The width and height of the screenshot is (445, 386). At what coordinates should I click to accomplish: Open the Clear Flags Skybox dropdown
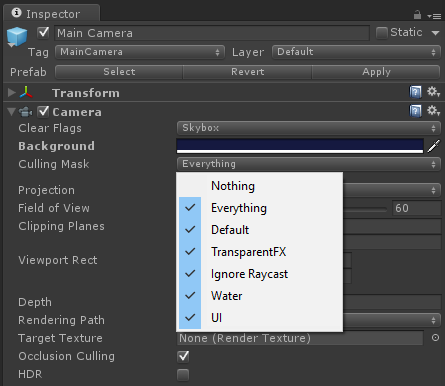click(309, 128)
